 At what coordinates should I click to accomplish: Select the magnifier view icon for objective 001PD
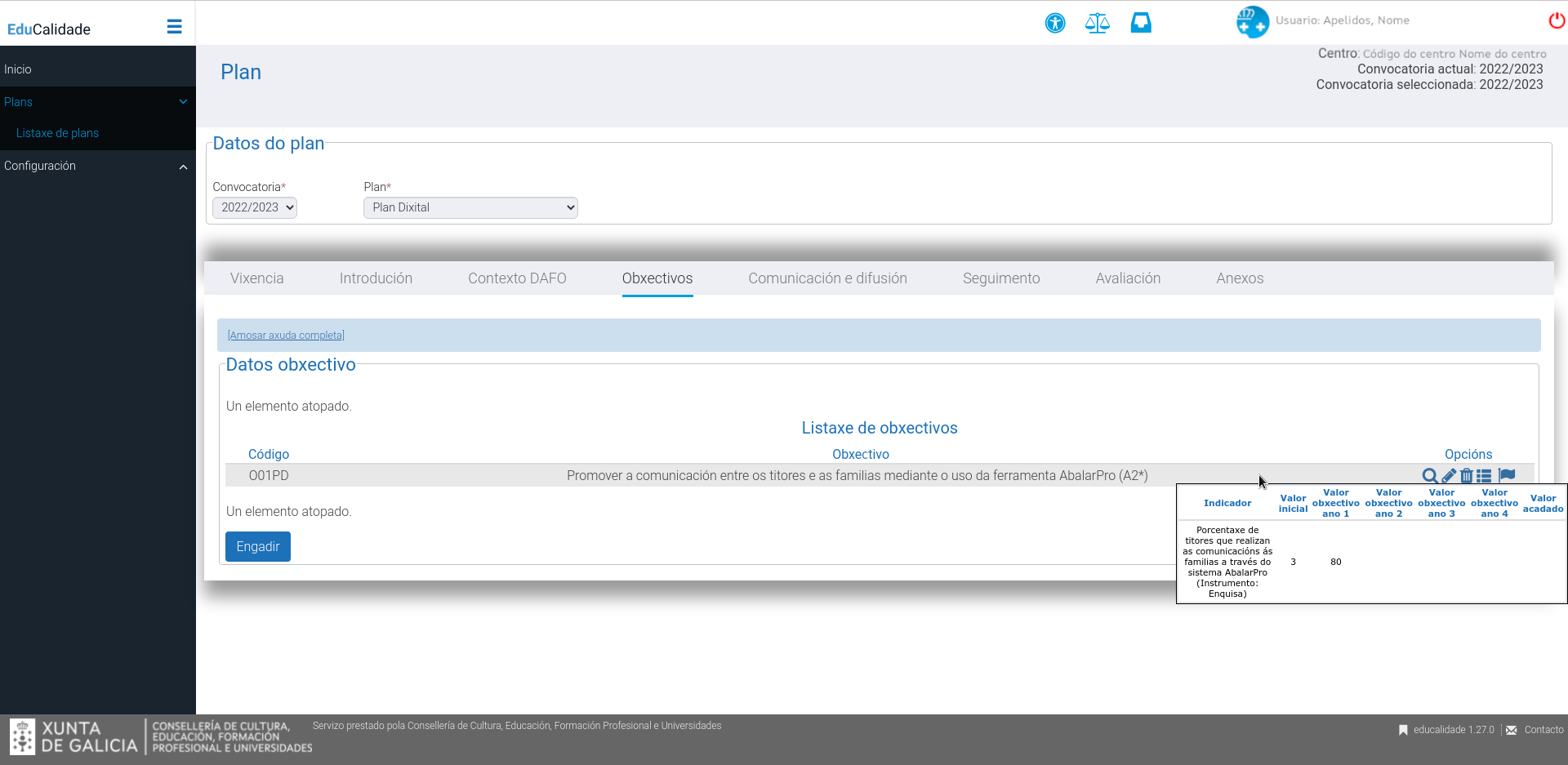(x=1431, y=475)
